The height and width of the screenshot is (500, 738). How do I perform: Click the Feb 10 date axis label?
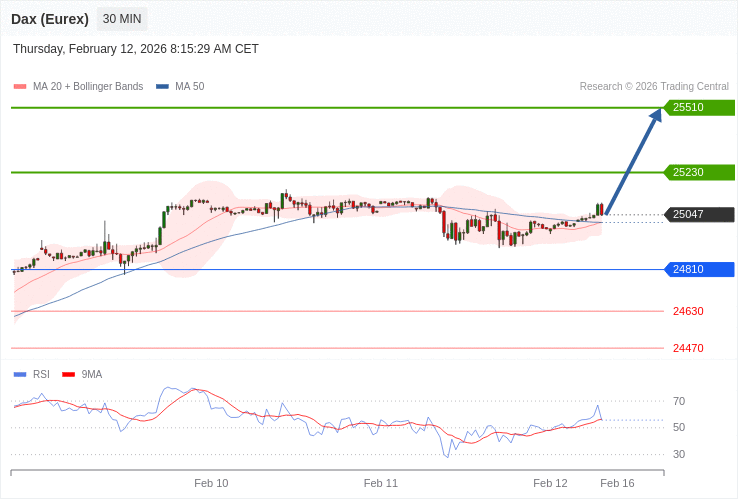click(211, 483)
